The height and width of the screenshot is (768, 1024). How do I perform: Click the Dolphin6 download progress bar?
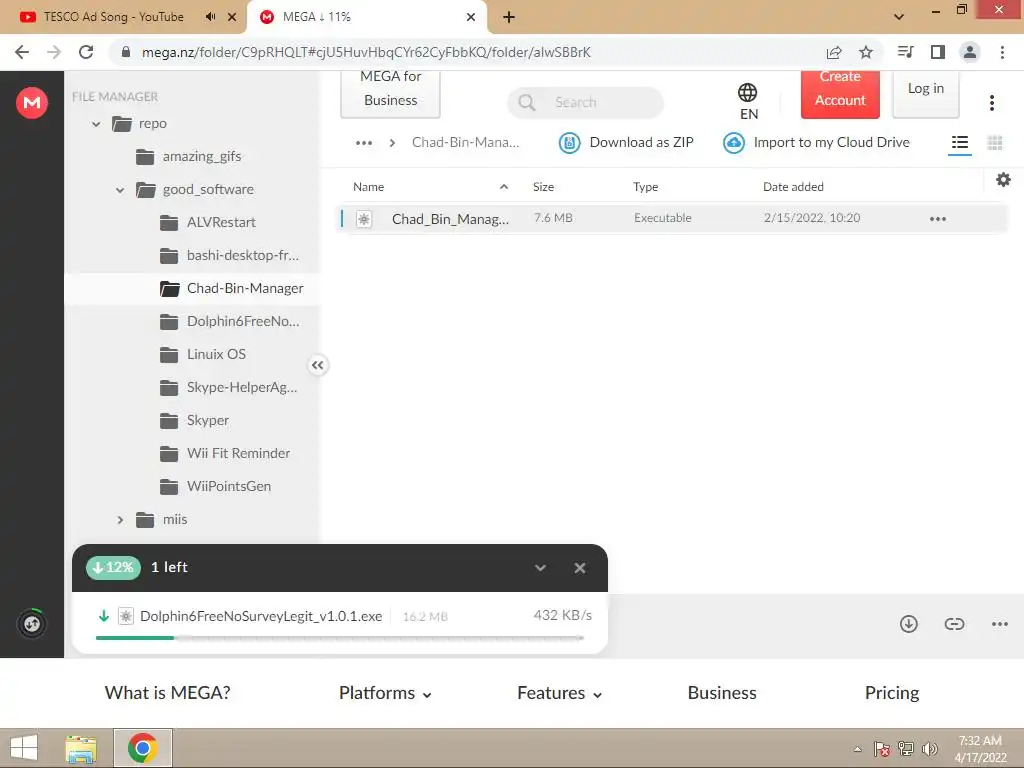pos(340,637)
